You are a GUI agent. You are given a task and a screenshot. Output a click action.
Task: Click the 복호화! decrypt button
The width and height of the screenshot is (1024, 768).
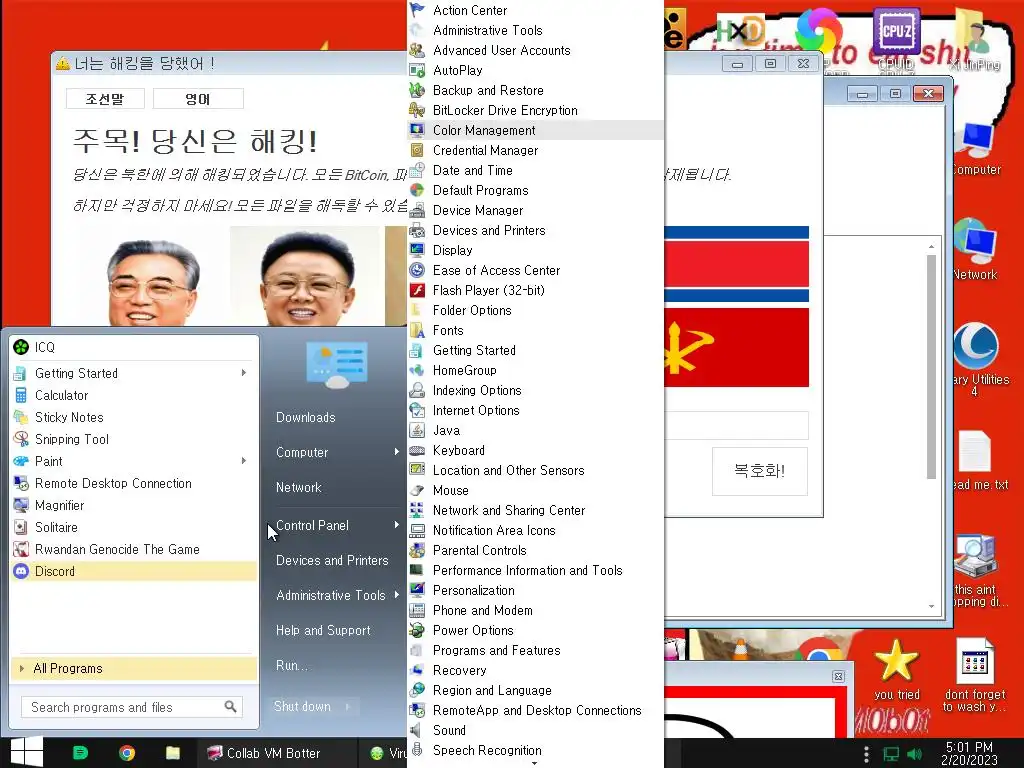click(760, 471)
